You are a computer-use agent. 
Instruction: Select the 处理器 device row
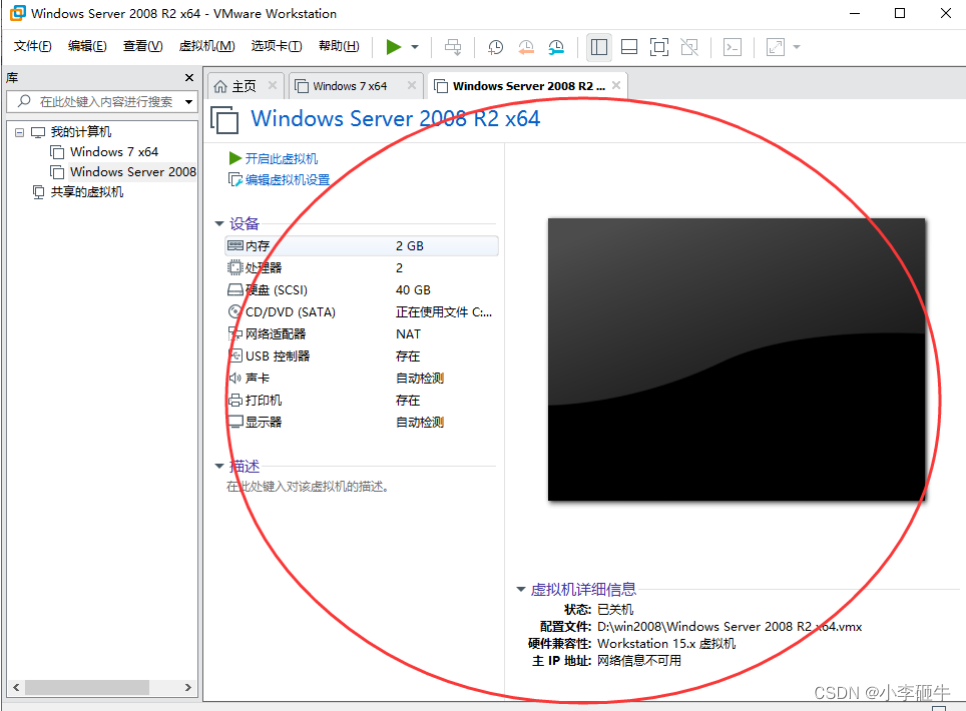click(362, 268)
